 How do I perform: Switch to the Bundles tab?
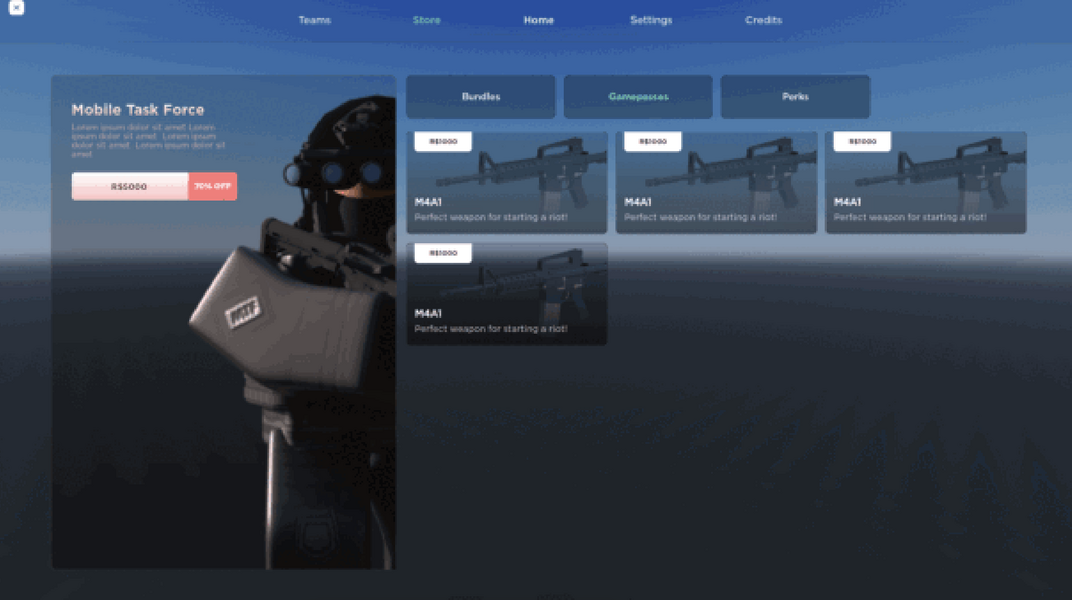(x=481, y=97)
